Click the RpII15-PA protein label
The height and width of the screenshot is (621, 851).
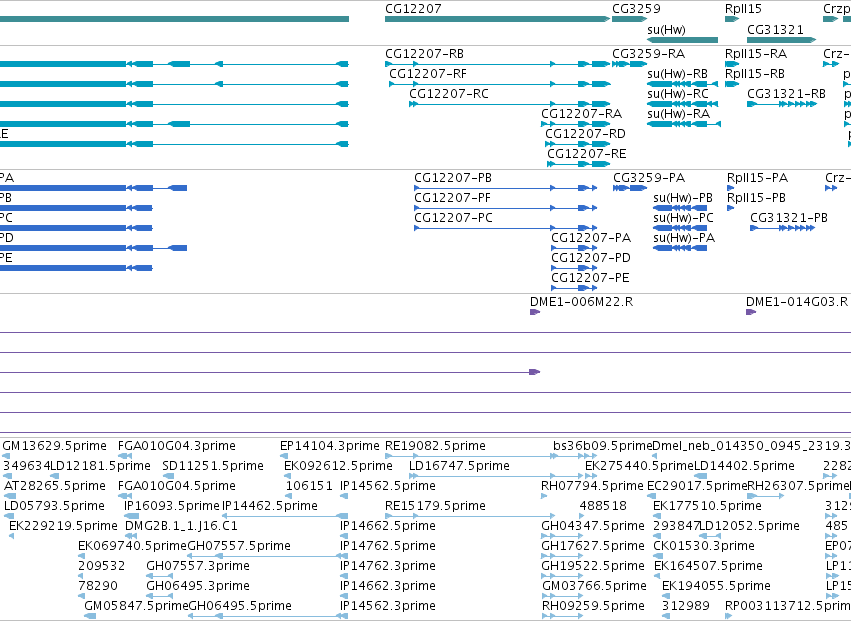click(757, 178)
